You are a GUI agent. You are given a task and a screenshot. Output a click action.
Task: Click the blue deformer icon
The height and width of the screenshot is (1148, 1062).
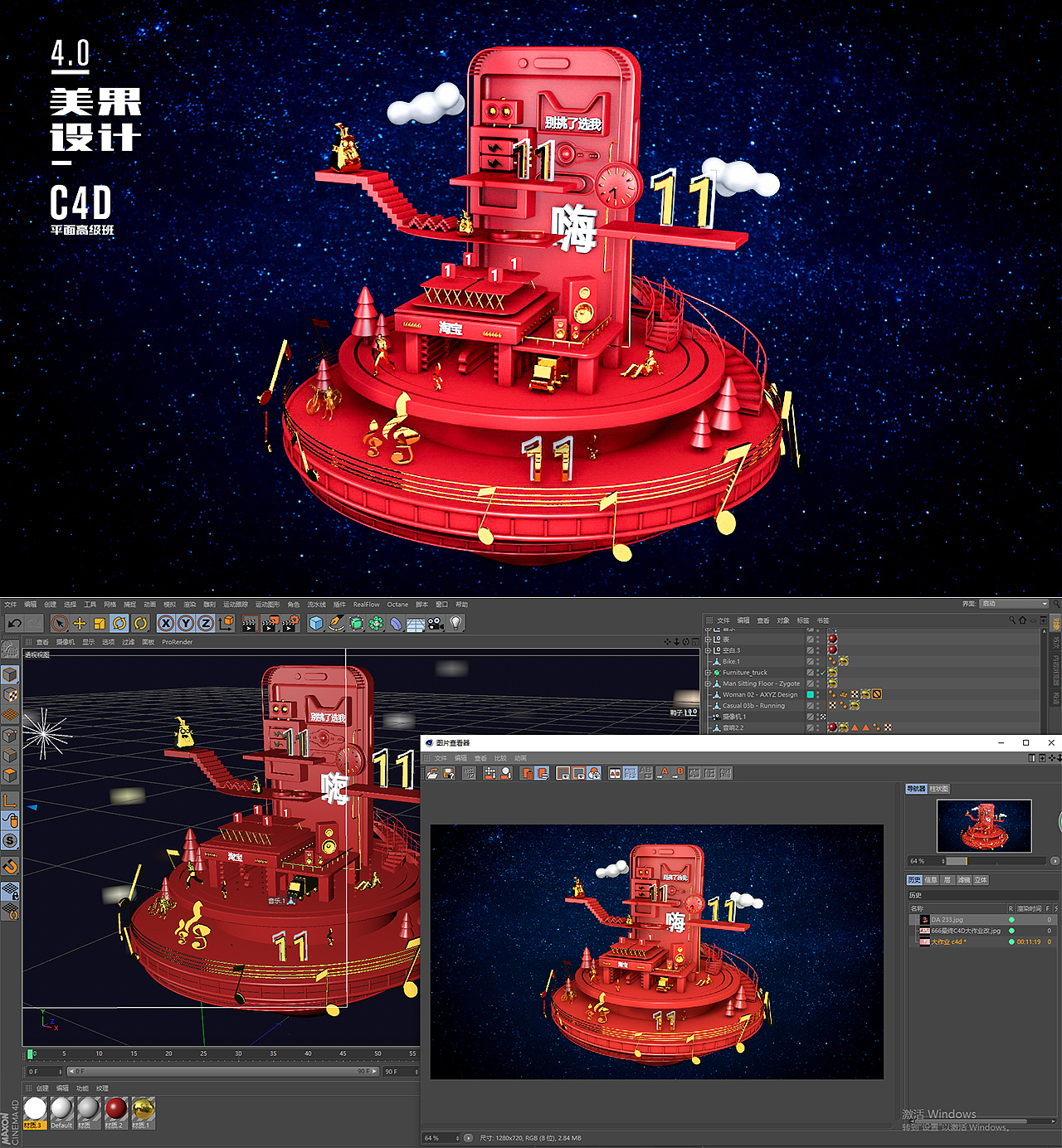(x=397, y=623)
